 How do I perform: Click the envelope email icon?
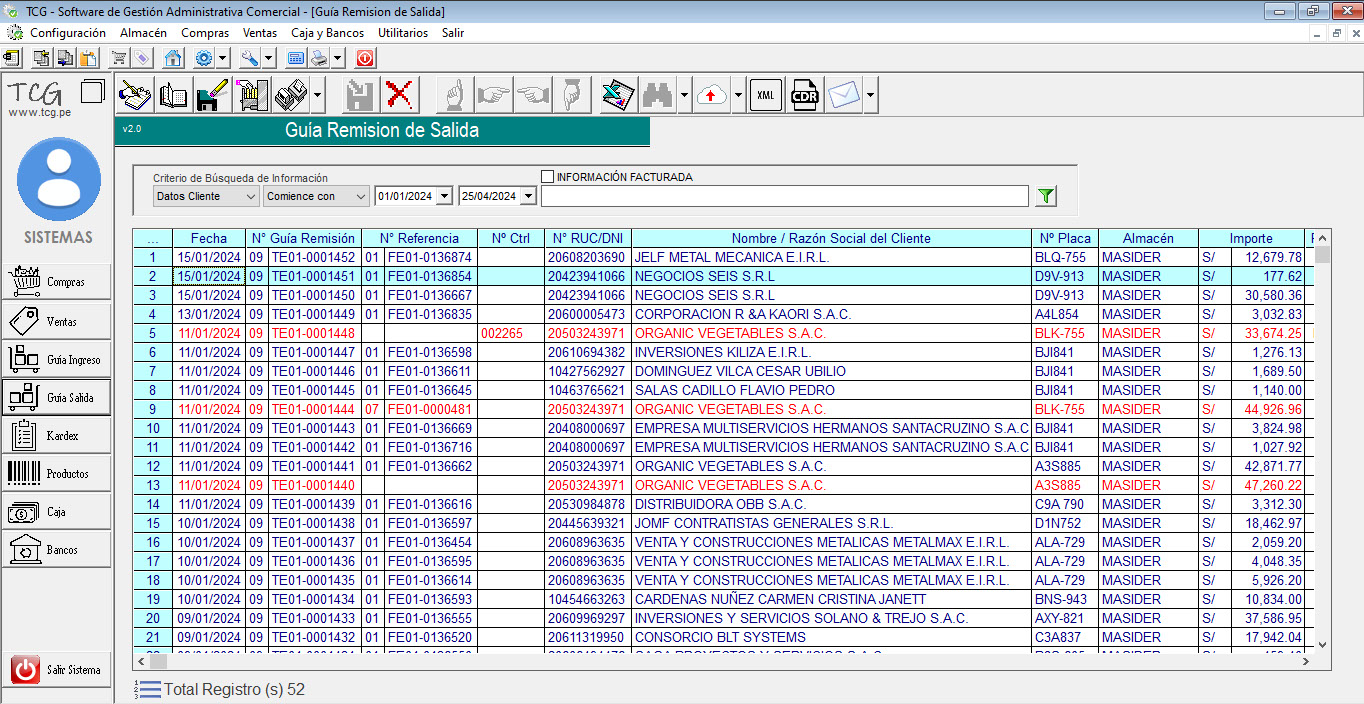pyautogui.click(x=844, y=96)
